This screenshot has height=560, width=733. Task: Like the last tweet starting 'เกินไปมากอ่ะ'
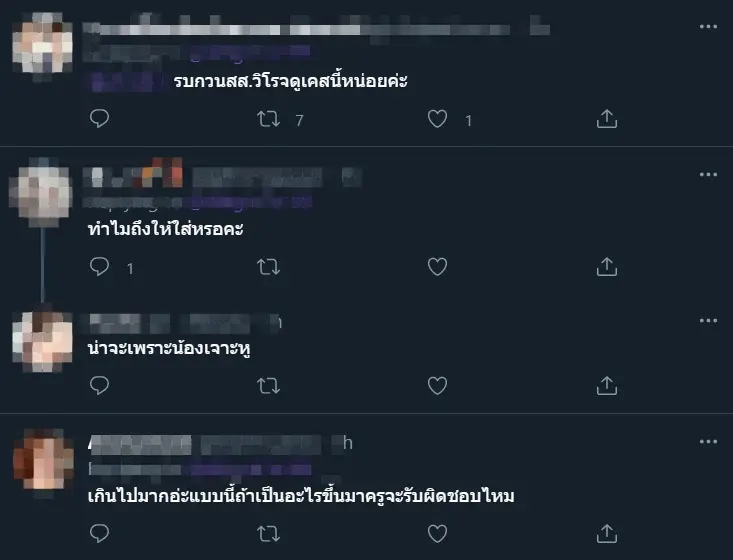point(438,533)
